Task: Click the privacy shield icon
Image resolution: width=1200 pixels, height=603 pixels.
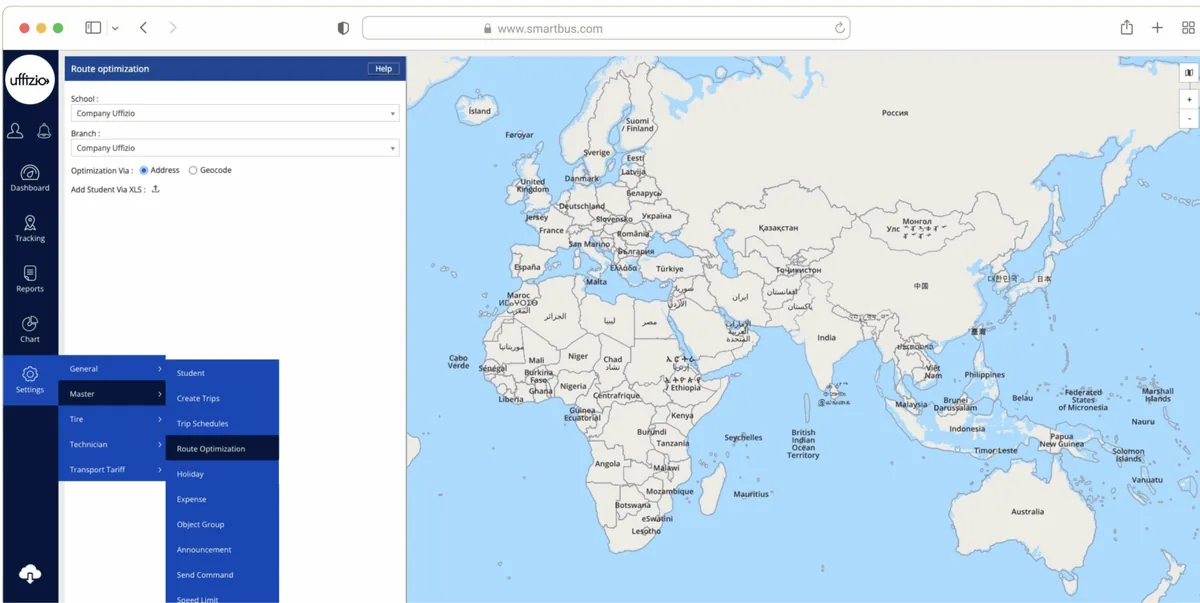Action: point(343,29)
